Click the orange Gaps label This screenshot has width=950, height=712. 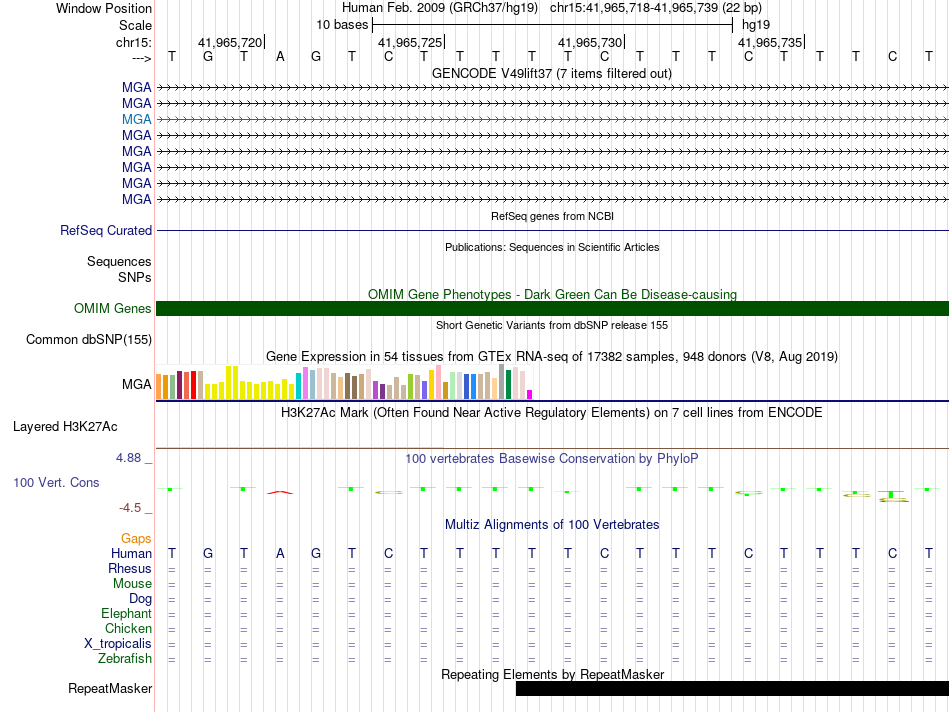pyautogui.click(x=136, y=539)
